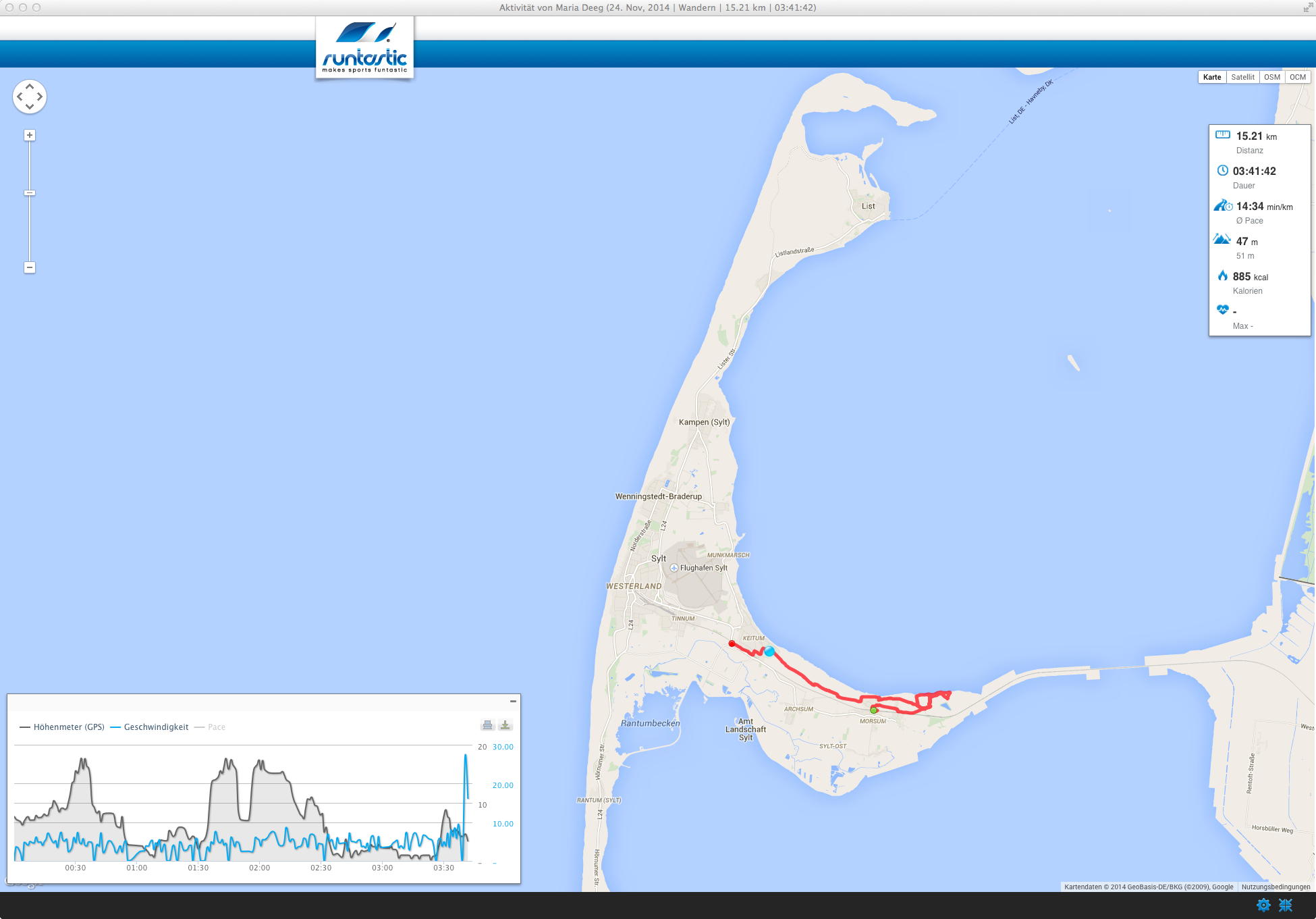Click the zoom slider handle

[x=30, y=193]
